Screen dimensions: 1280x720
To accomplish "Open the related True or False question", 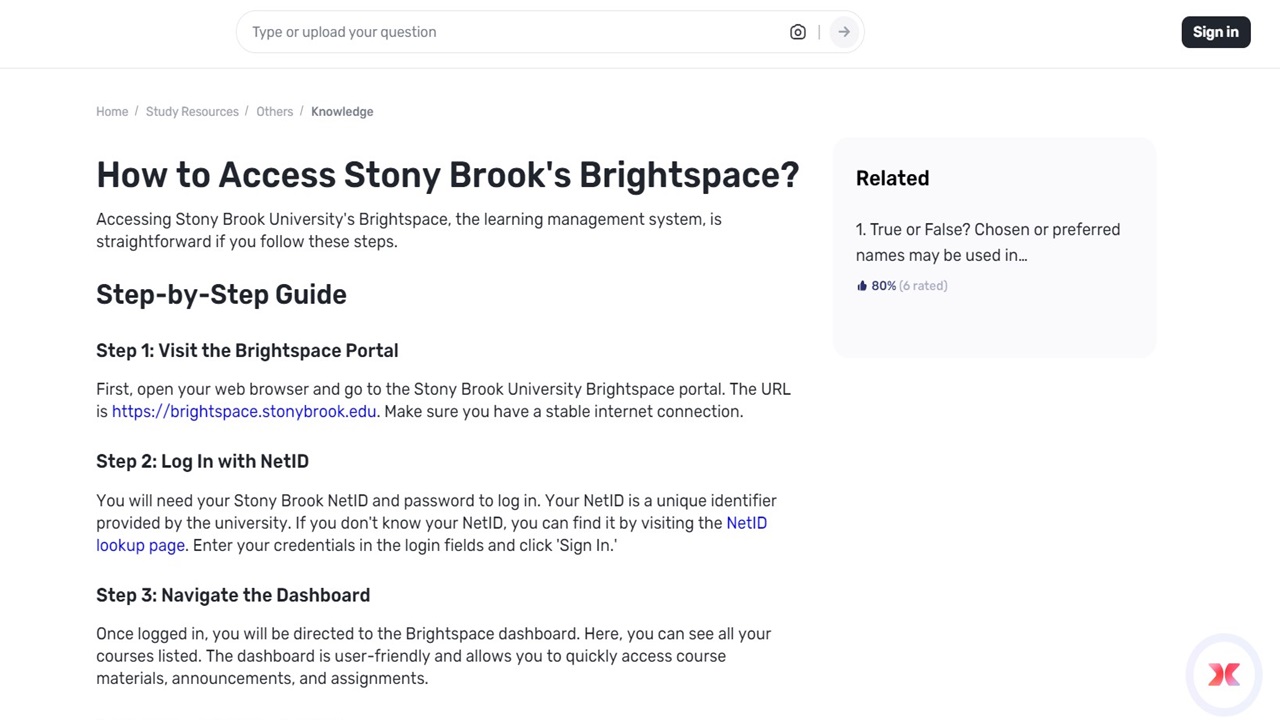I will [987, 242].
